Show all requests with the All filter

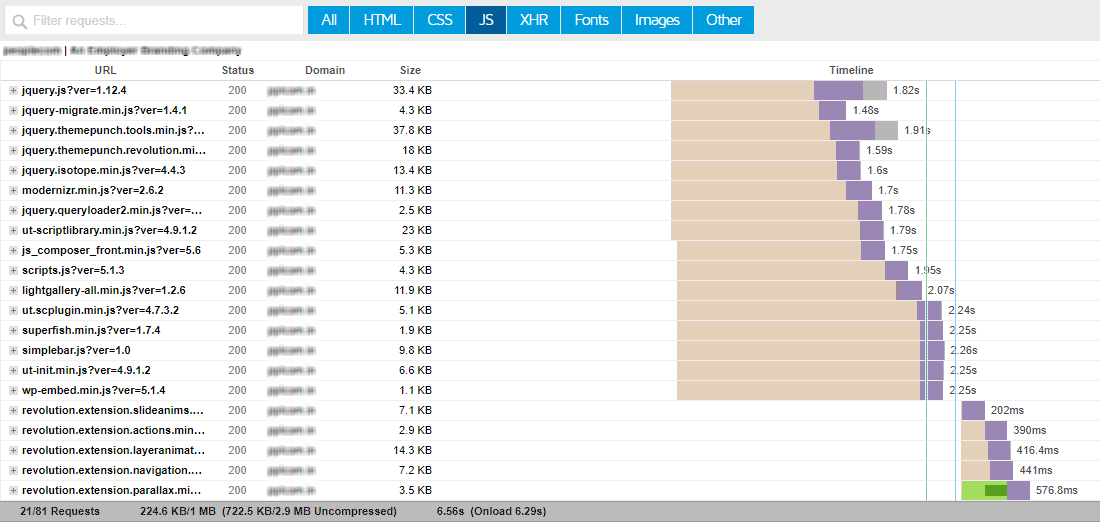[x=329, y=20]
